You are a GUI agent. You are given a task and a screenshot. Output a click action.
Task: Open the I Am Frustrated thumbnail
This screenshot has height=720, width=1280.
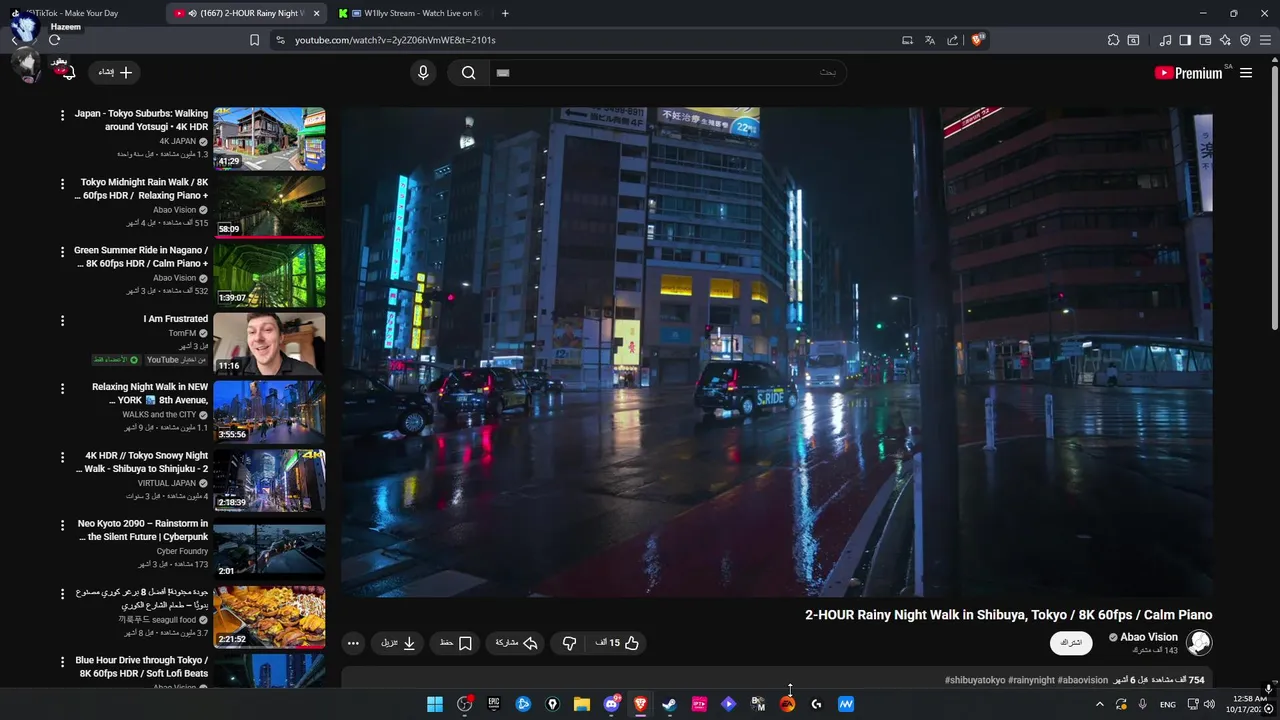269,343
